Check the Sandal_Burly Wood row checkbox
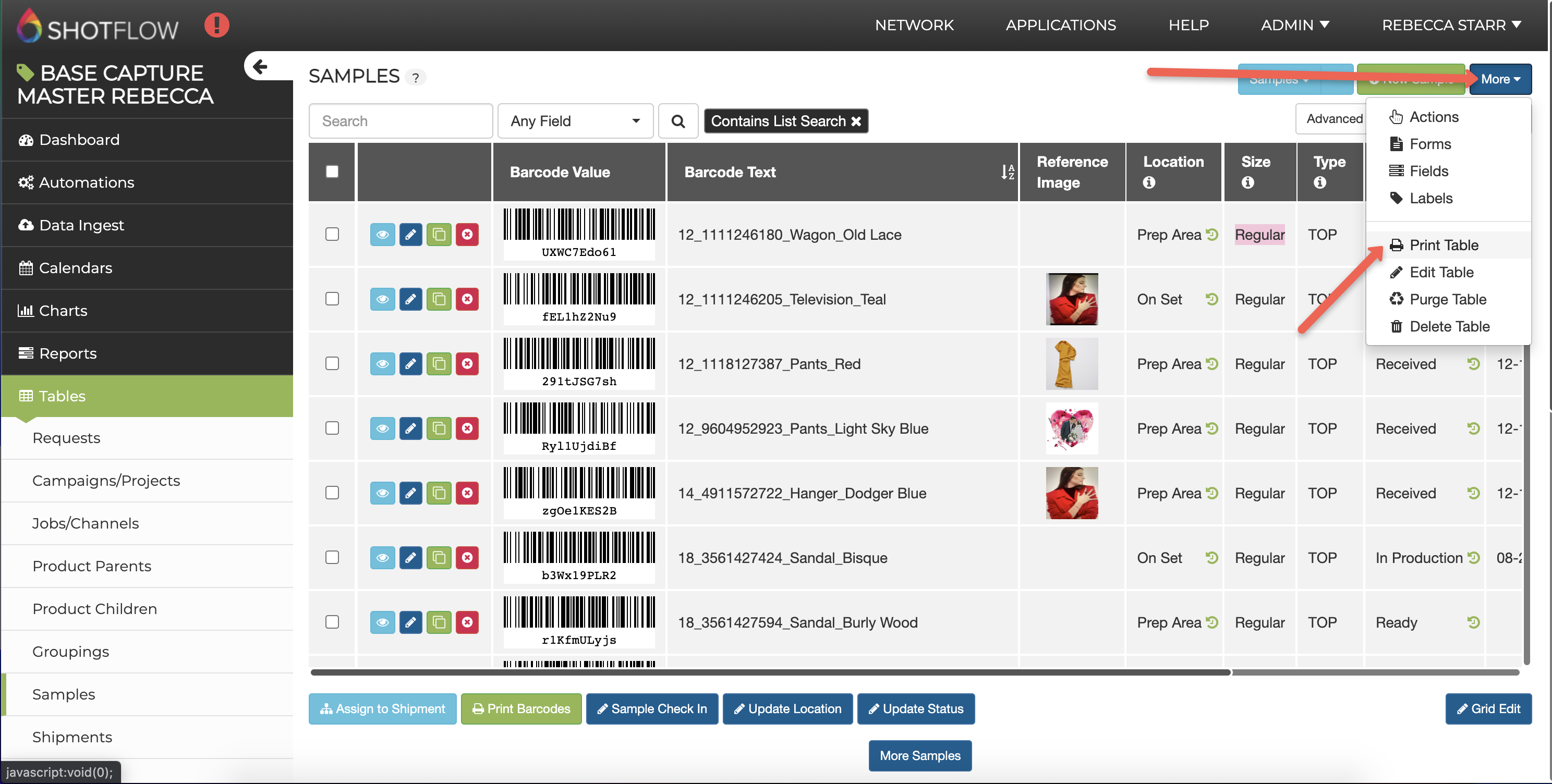Viewport: 1552px width, 784px height. [332, 622]
